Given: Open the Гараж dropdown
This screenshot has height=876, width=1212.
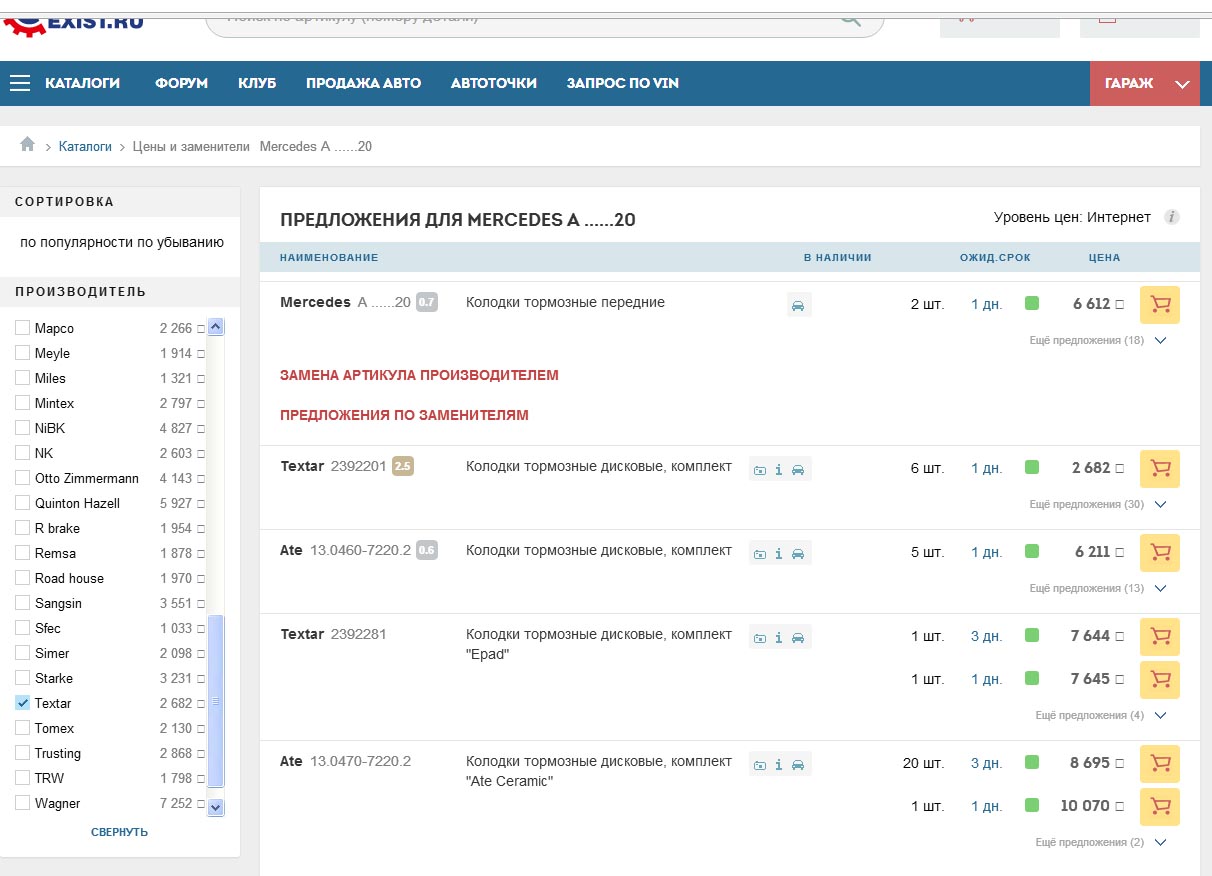Looking at the screenshot, I should point(1145,84).
